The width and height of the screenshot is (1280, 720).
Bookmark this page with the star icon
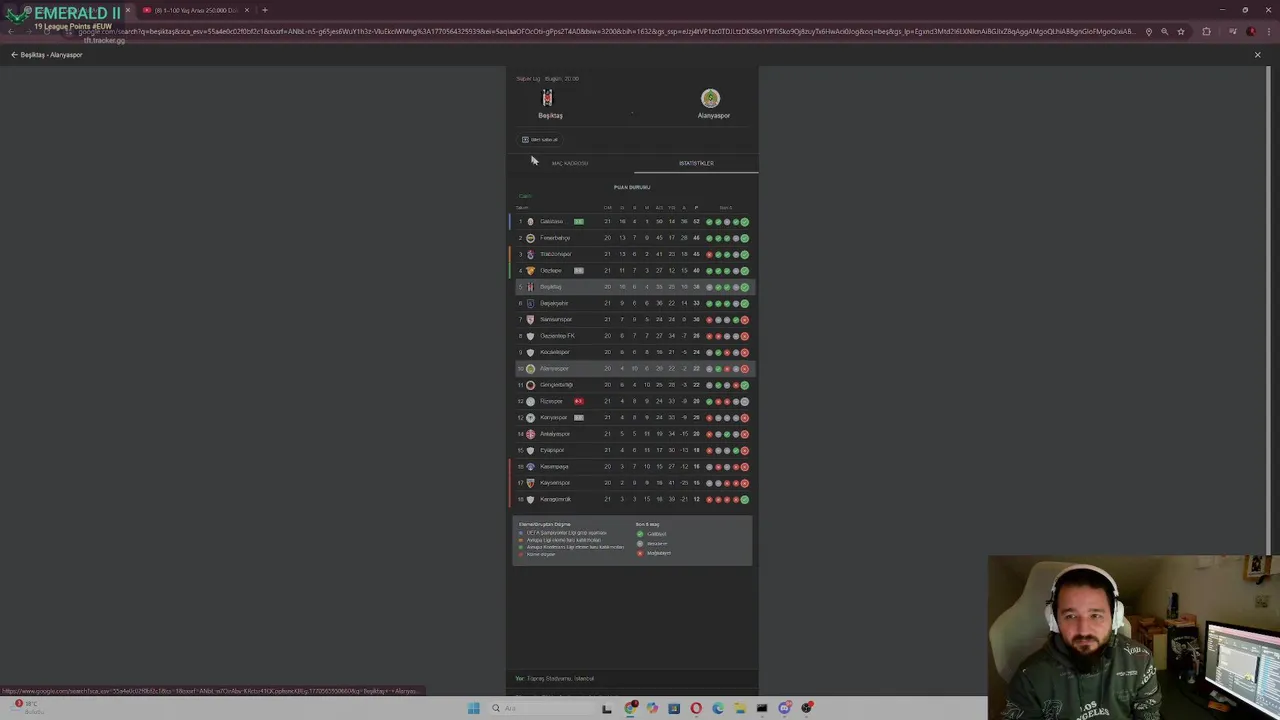(x=1180, y=32)
